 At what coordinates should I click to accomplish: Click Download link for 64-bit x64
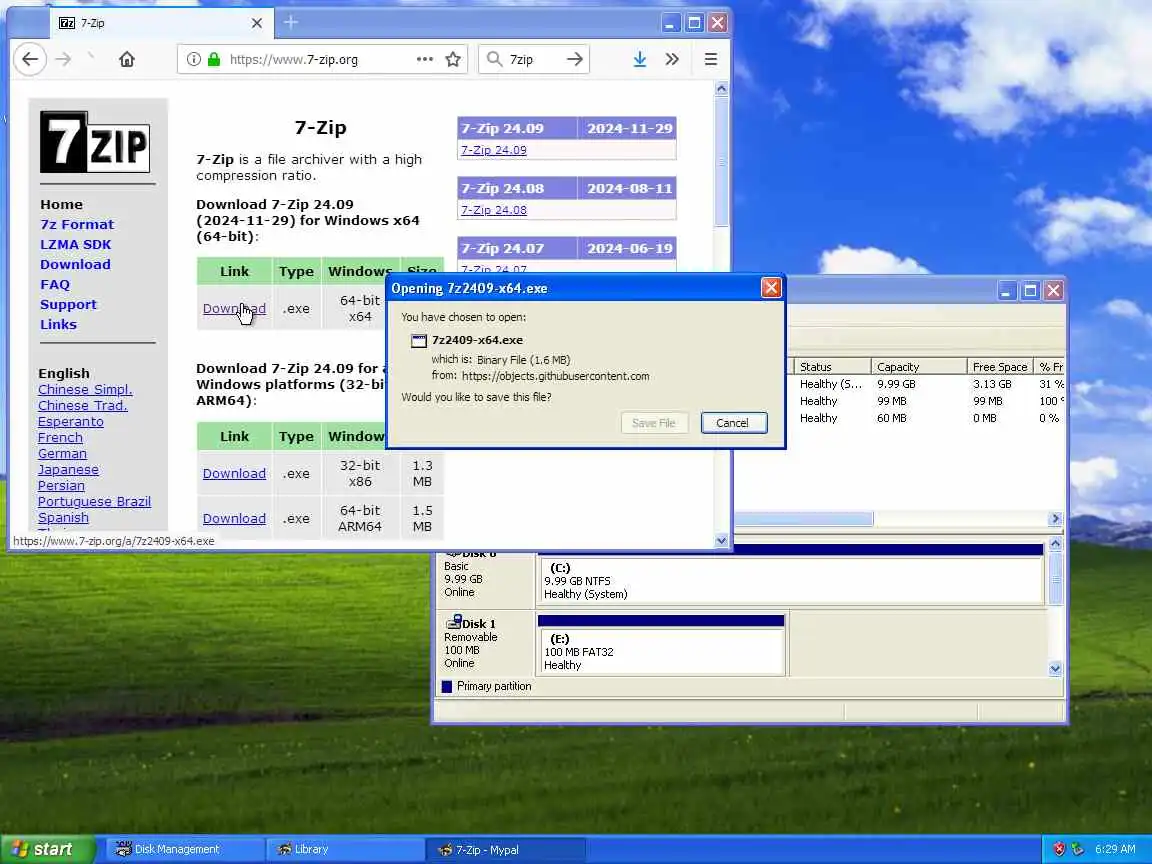tap(234, 309)
